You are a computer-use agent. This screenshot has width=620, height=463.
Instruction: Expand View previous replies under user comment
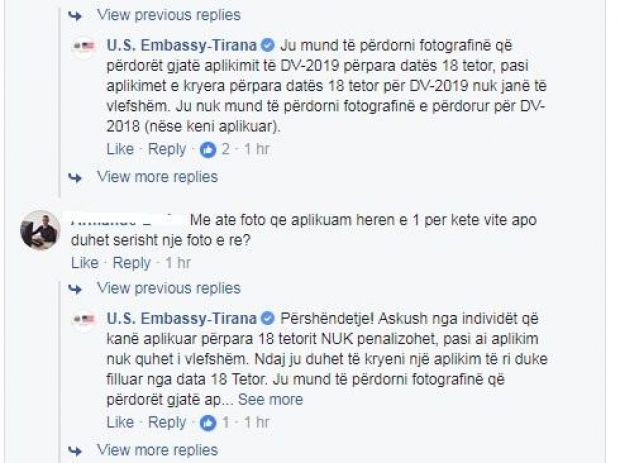tap(167, 288)
